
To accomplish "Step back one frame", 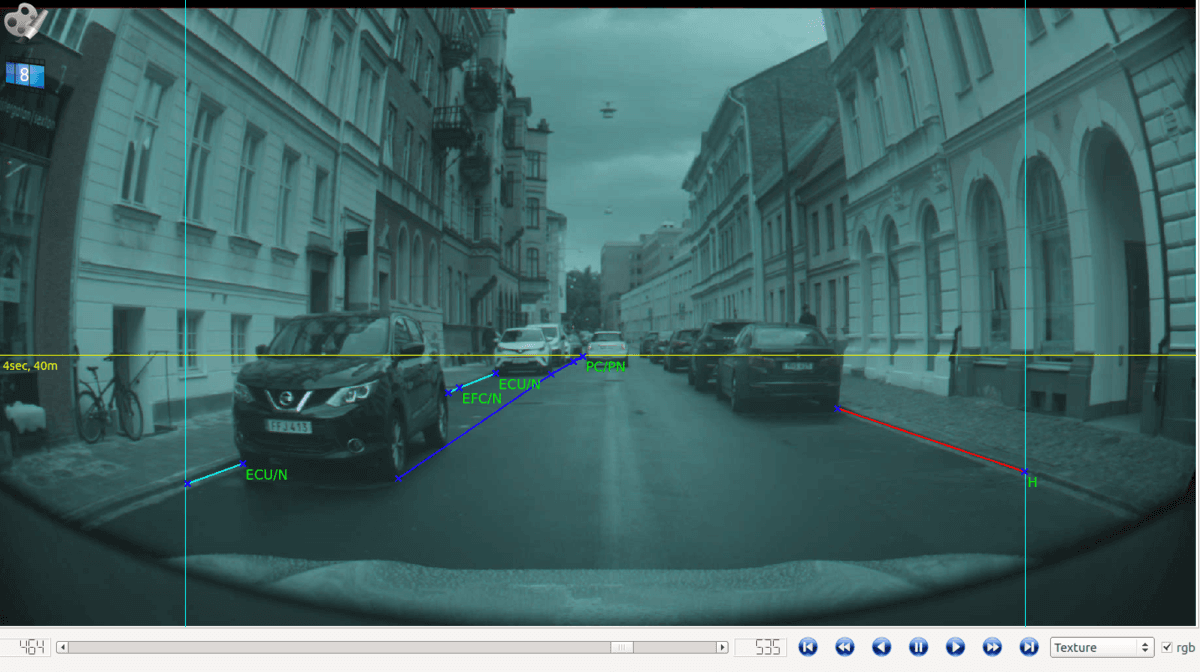I will click(882, 647).
